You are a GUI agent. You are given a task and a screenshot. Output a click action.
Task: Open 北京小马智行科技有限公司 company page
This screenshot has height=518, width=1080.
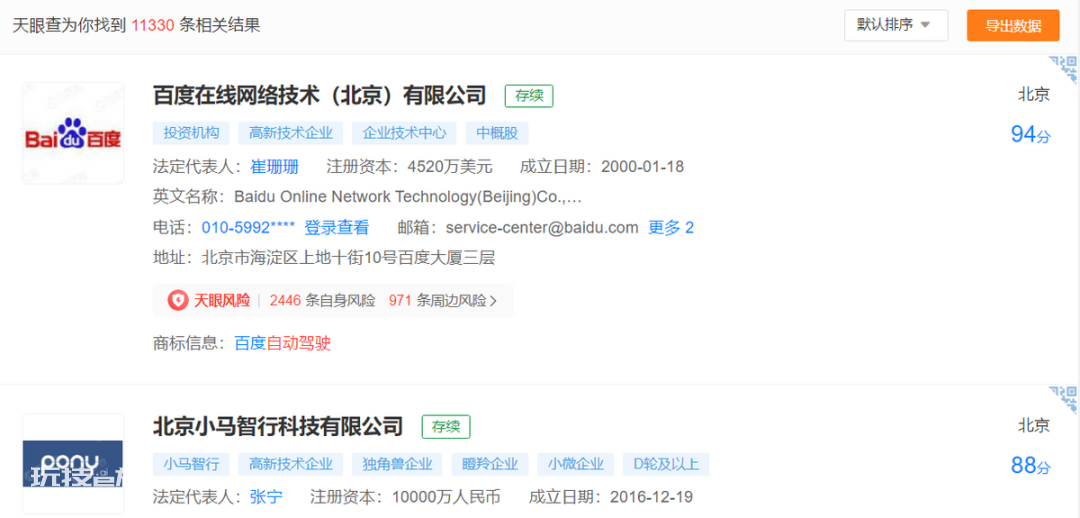tap(278, 426)
